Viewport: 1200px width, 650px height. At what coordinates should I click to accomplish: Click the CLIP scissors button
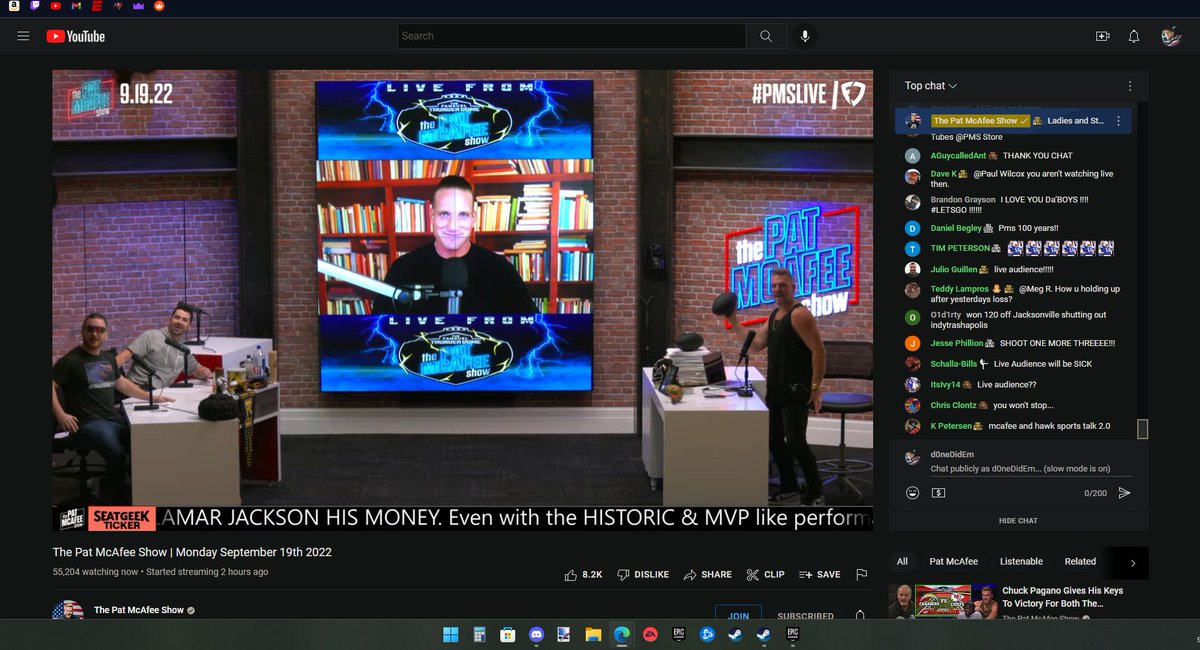pos(765,575)
